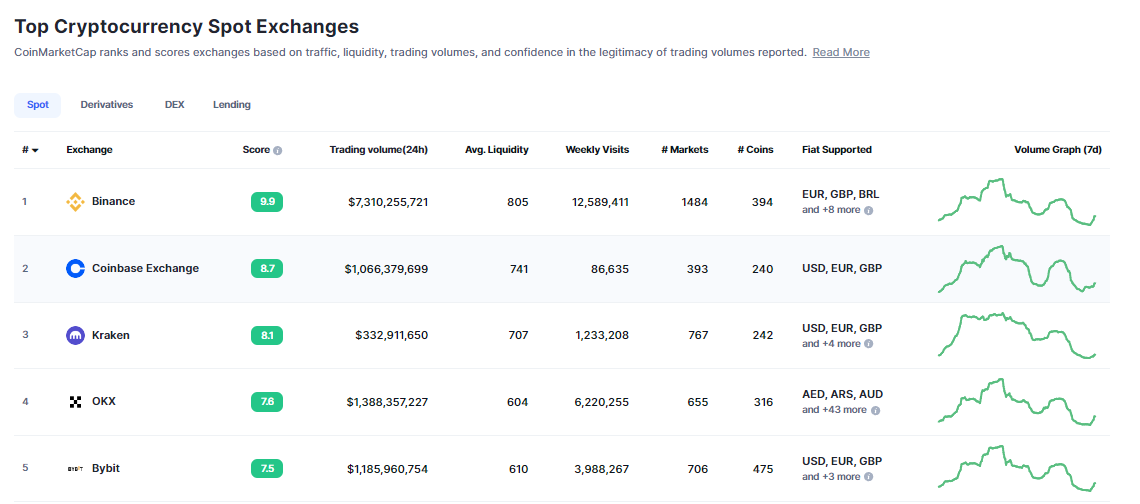Click Coinbase Exchange's 7-day volume graph

(x=1016, y=268)
